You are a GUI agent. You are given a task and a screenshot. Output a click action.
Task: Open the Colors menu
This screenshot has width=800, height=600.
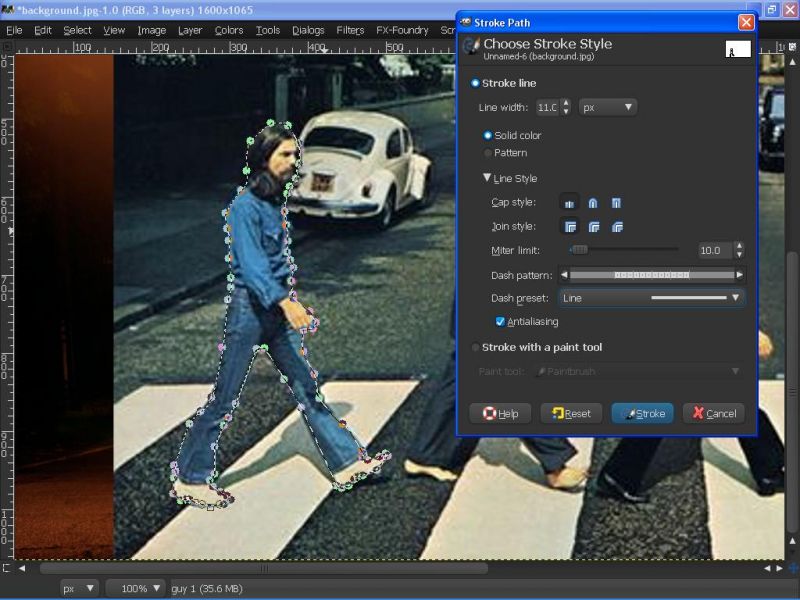[229, 31]
